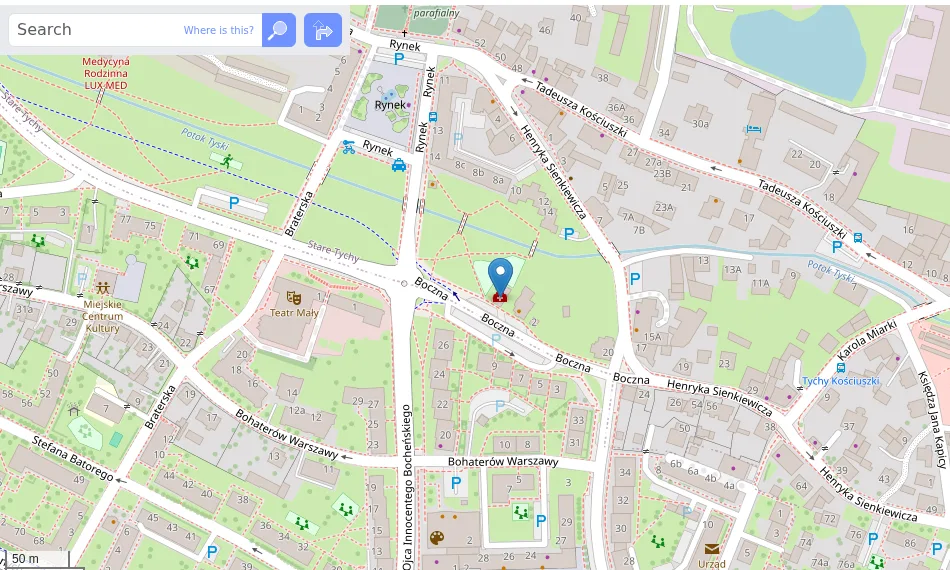Click the 'Karola Miarki' street label
The image size is (950, 570).
[866, 340]
